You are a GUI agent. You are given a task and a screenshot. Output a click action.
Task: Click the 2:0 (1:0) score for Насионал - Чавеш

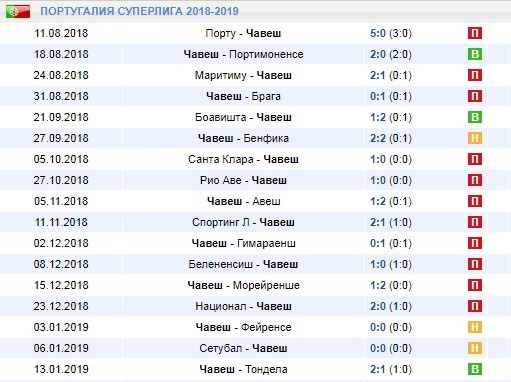pos(391,306)
